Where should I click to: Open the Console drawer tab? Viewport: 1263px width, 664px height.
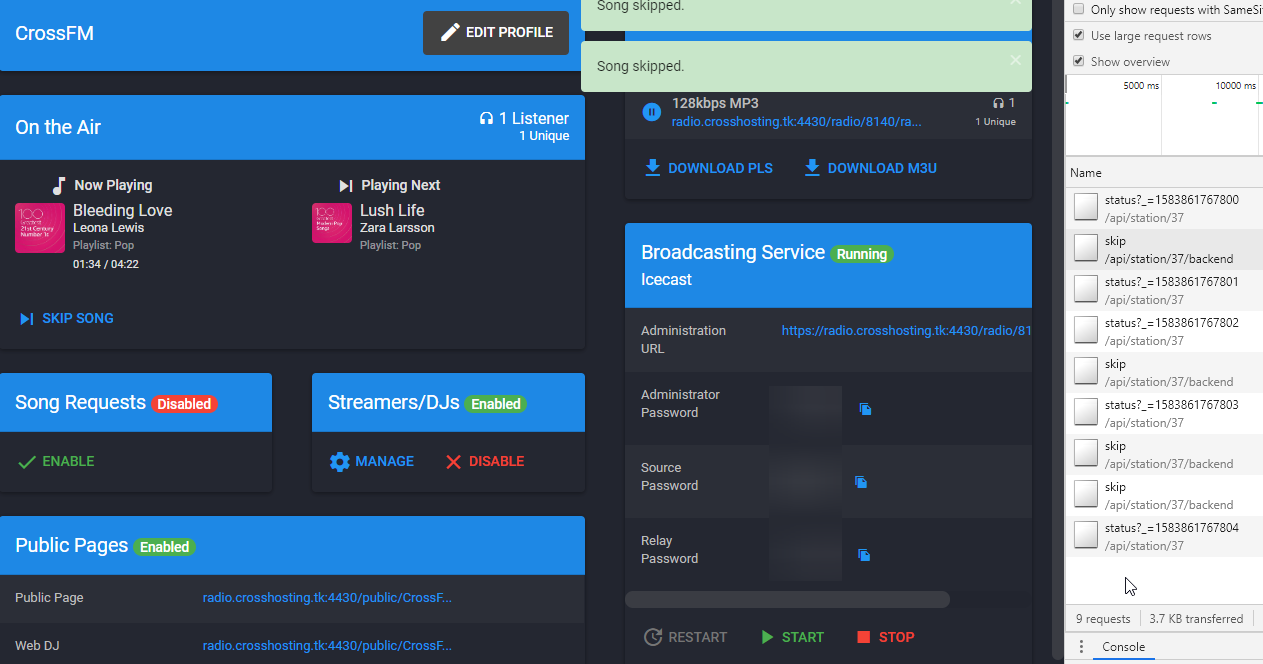click(1123, 647)
